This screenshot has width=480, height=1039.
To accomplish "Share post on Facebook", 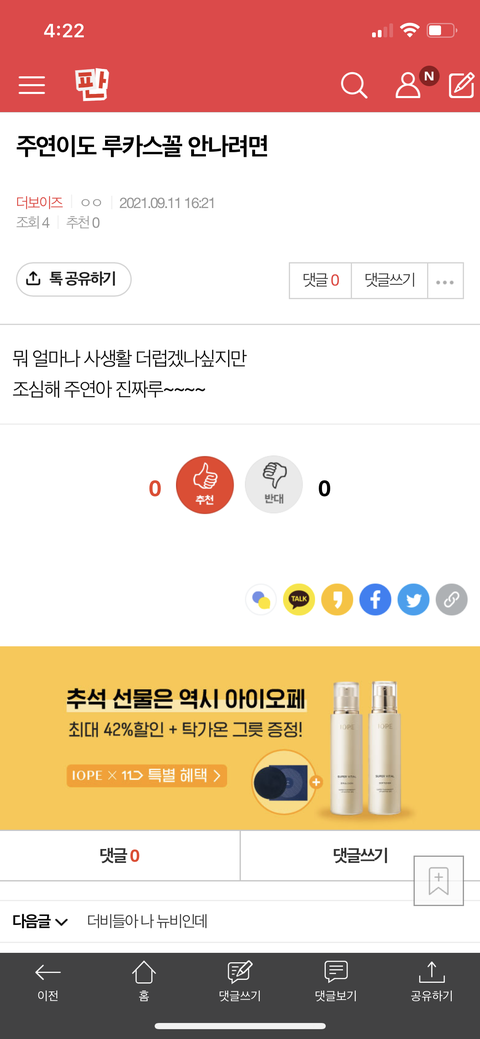I will tap(375, 600).
